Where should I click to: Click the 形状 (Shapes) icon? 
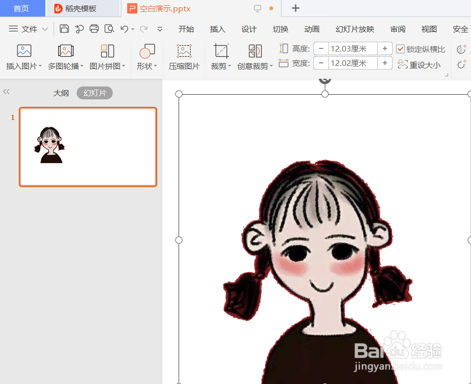(x=147, y=51)
